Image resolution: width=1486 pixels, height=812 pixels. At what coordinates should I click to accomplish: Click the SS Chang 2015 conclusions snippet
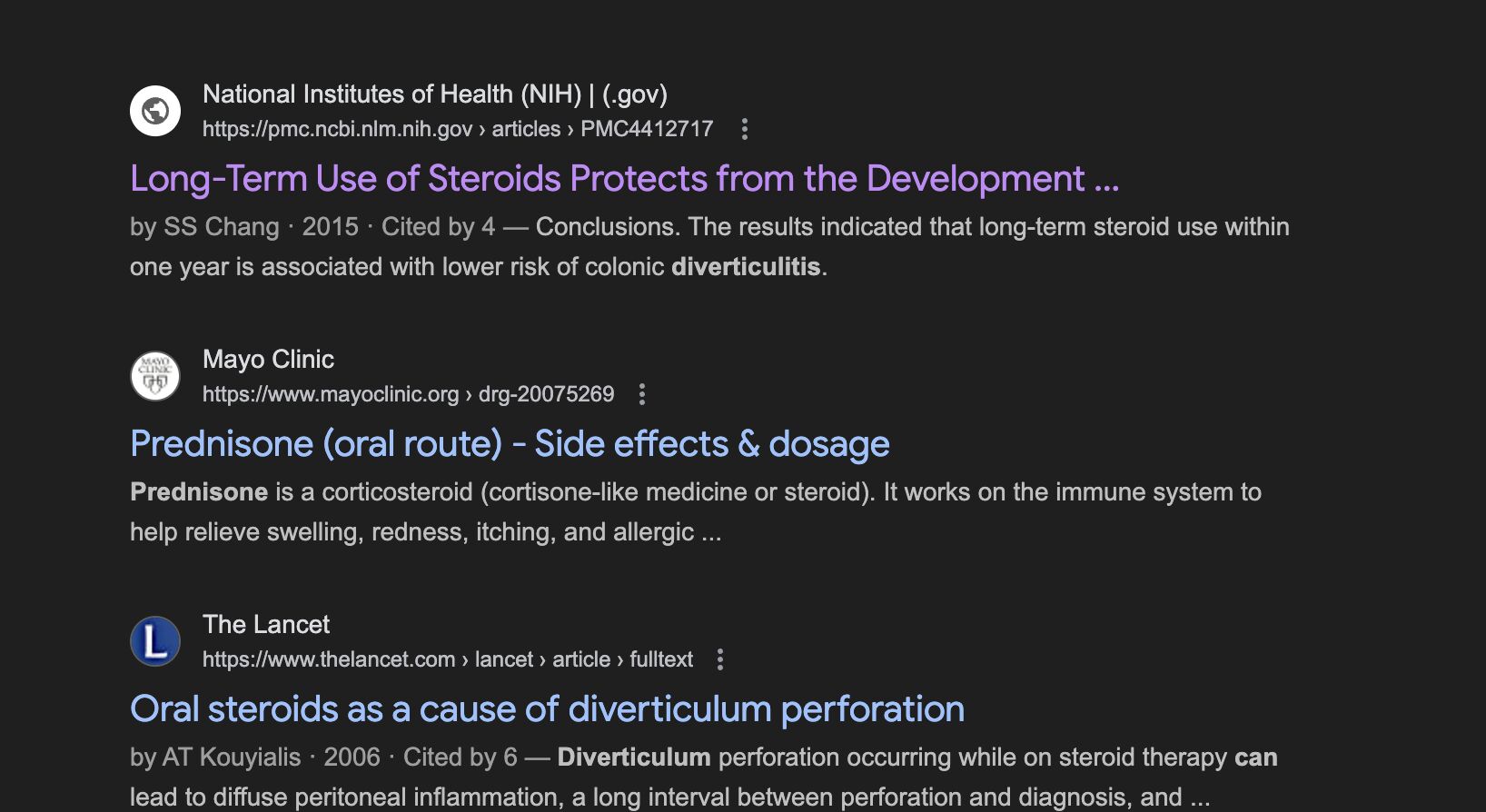click(x=709, y=247)
